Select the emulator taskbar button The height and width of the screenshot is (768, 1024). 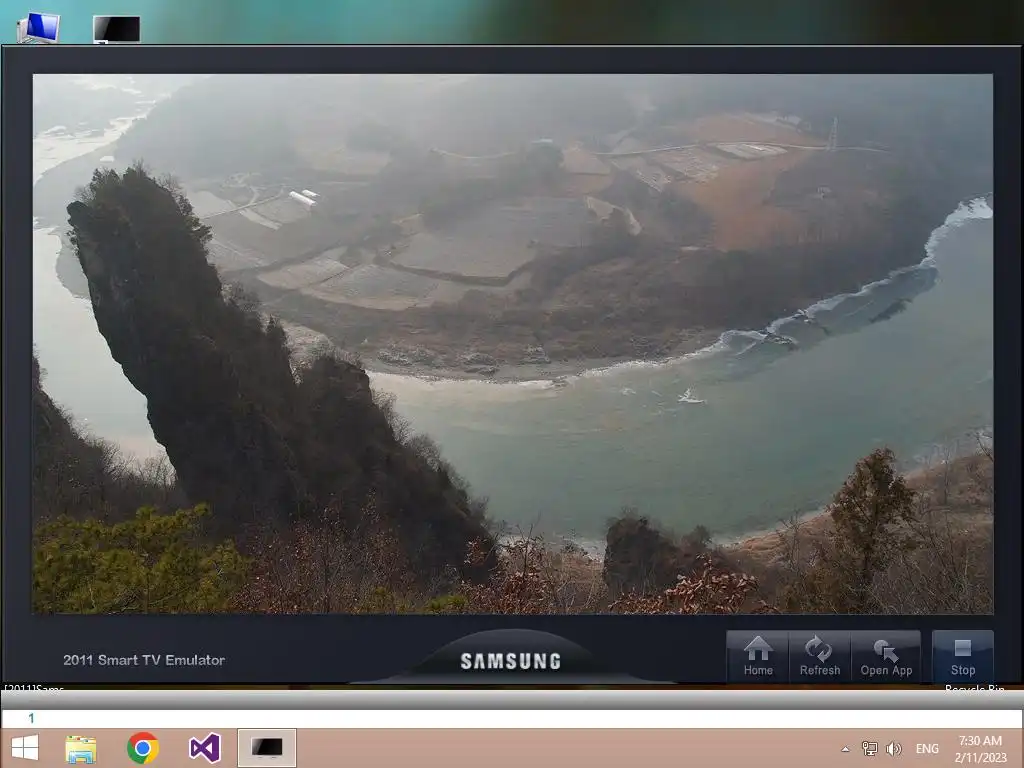266,748
